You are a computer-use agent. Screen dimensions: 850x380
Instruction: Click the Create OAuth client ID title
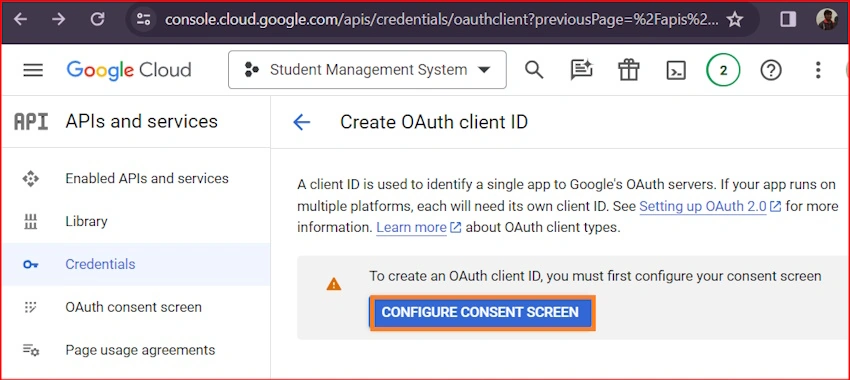click(x=434, y=122)
